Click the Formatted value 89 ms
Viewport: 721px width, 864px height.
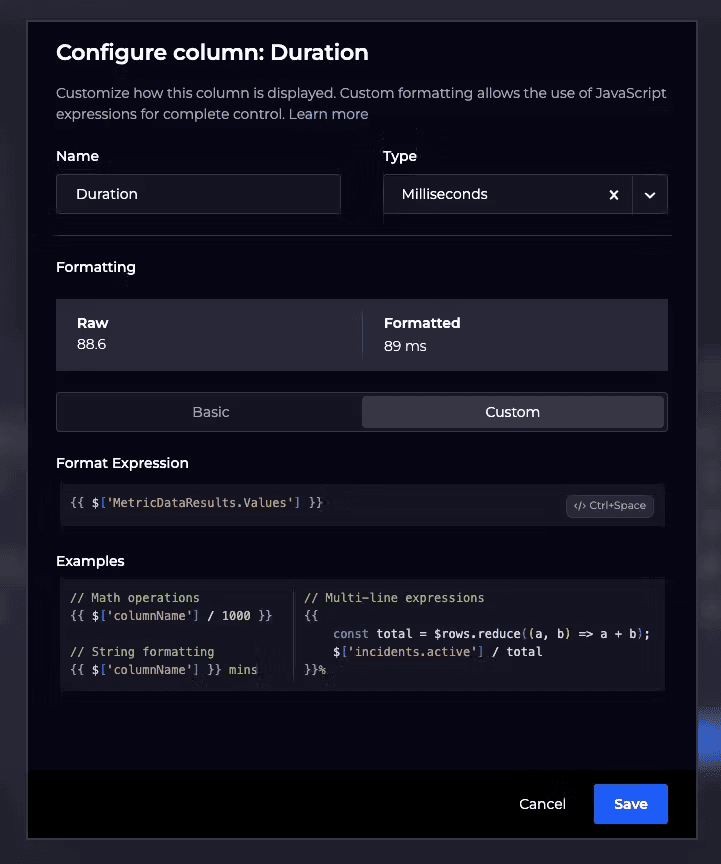[405, 346]
